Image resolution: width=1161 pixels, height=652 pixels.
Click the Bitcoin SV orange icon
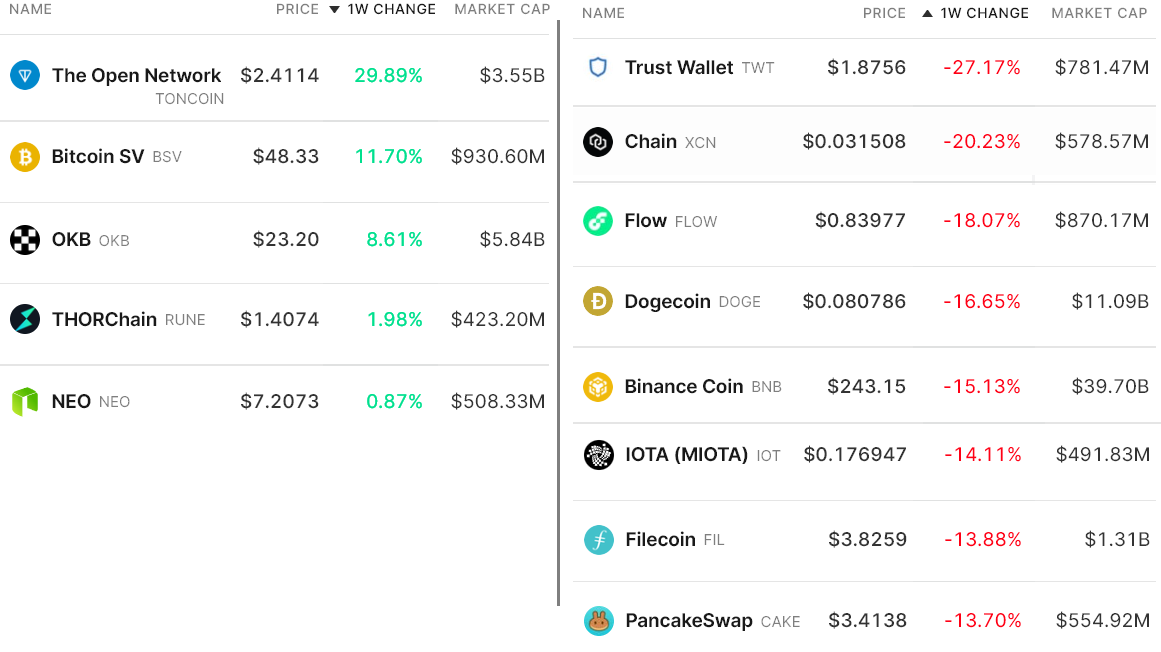click(x=25, y=157)
